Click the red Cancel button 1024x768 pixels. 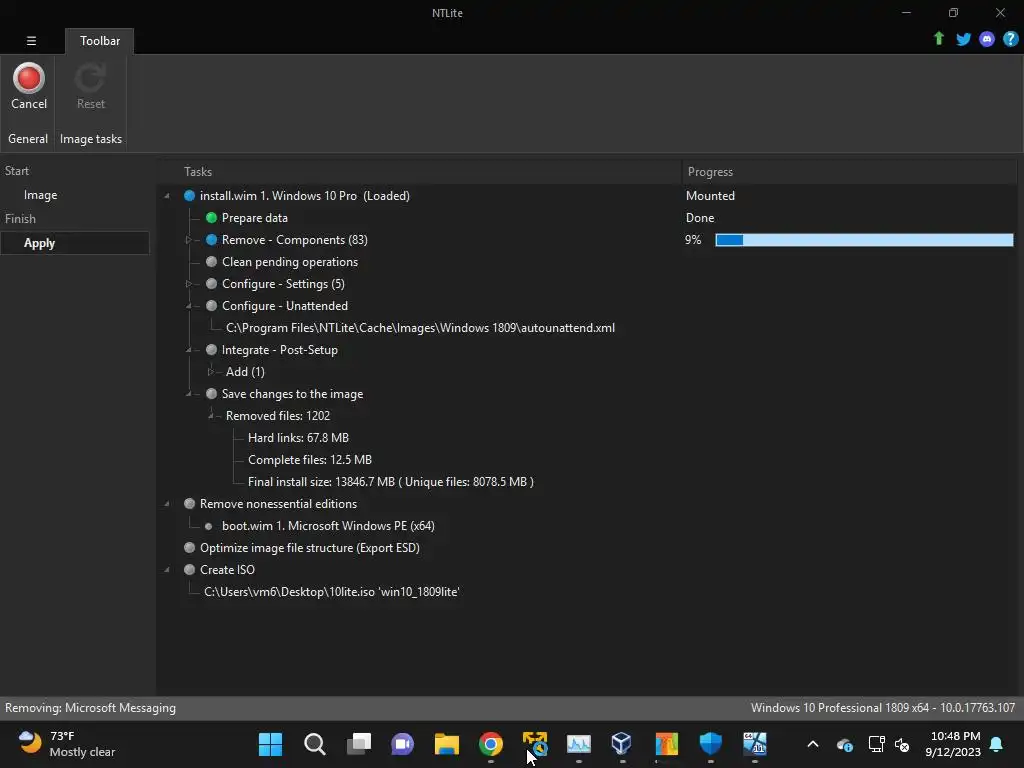coord(29,86)
